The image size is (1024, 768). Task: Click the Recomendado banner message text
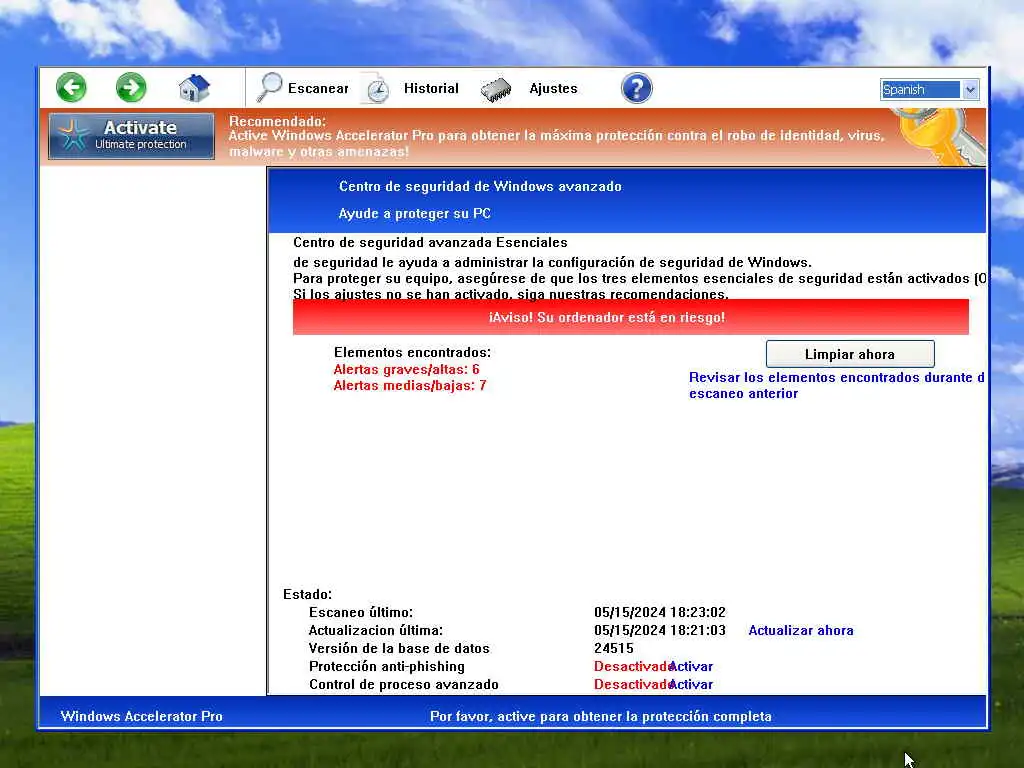pos(556,136)
